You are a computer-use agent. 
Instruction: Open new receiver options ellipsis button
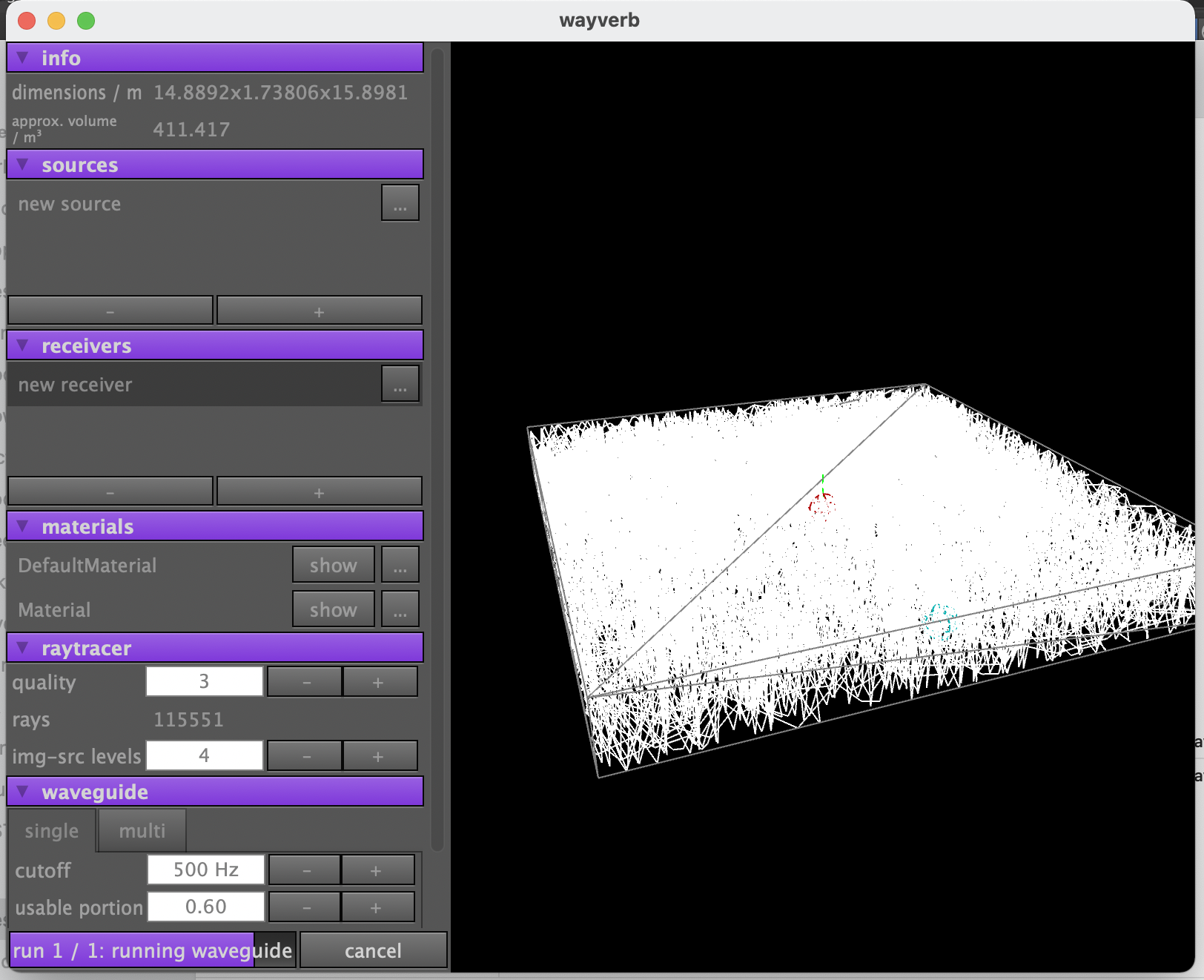click(x=400, y=384)
